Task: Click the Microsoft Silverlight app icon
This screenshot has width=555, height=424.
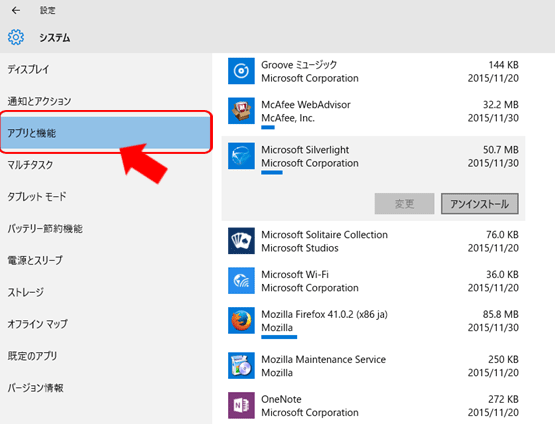Action: click(241, 156)
